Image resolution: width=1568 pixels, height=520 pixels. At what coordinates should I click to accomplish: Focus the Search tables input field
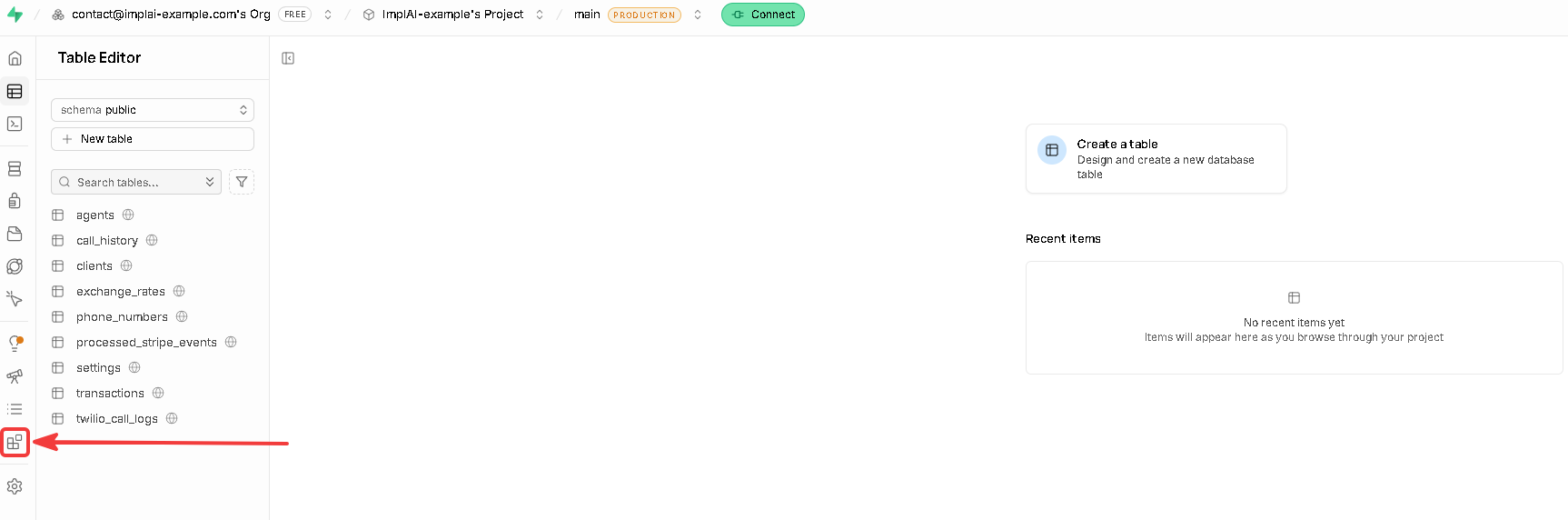pyautogui.click(x=136, y=182)
